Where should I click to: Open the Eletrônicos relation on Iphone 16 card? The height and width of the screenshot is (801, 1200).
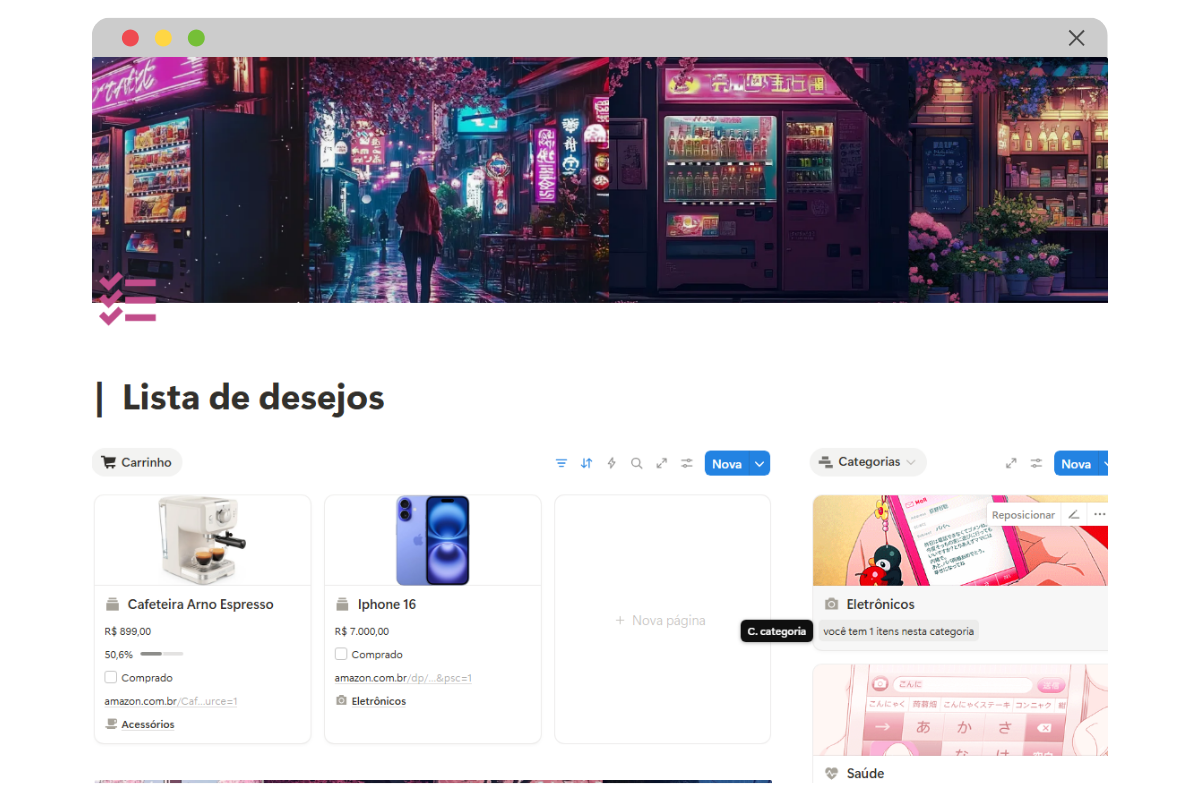(379, 701)
